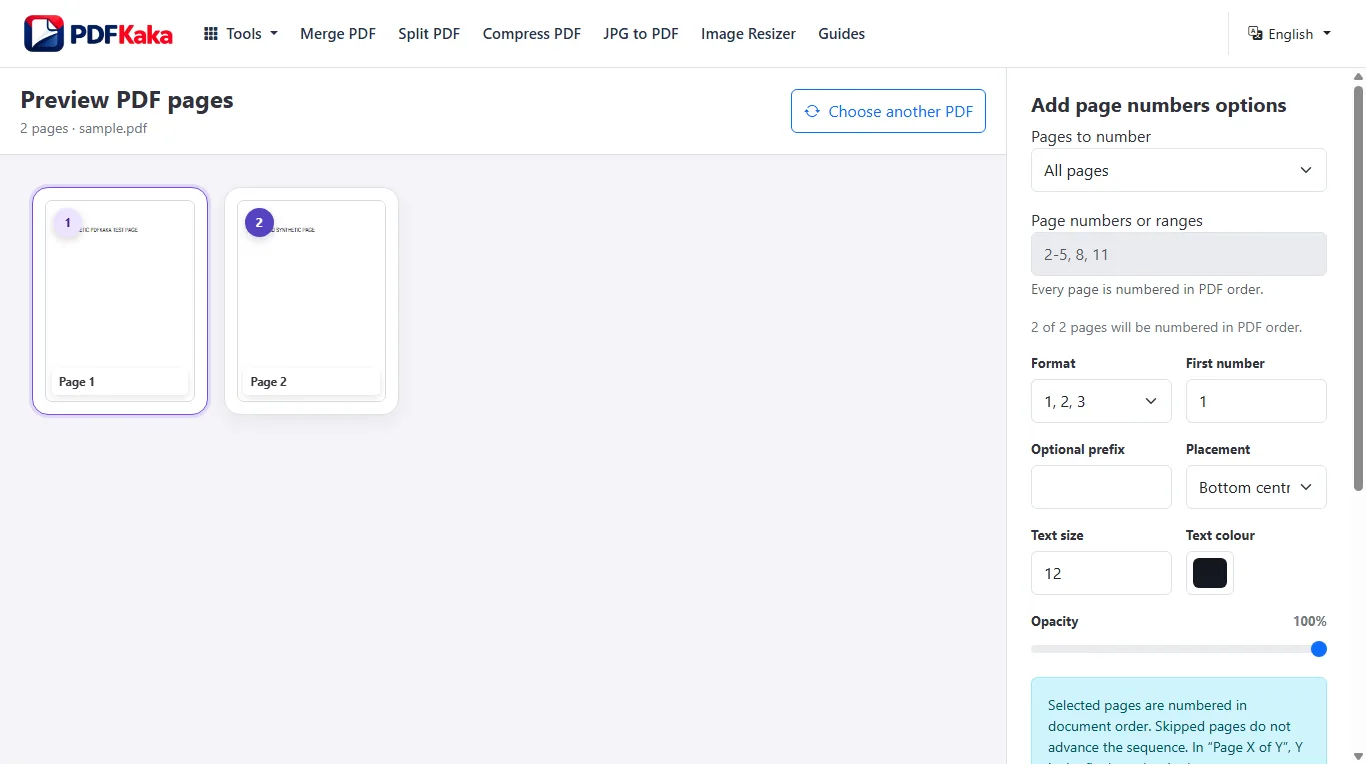Viewport: 1366px width, 768px height.
Task: Focus the First number field
Action: click(1256, 401)
